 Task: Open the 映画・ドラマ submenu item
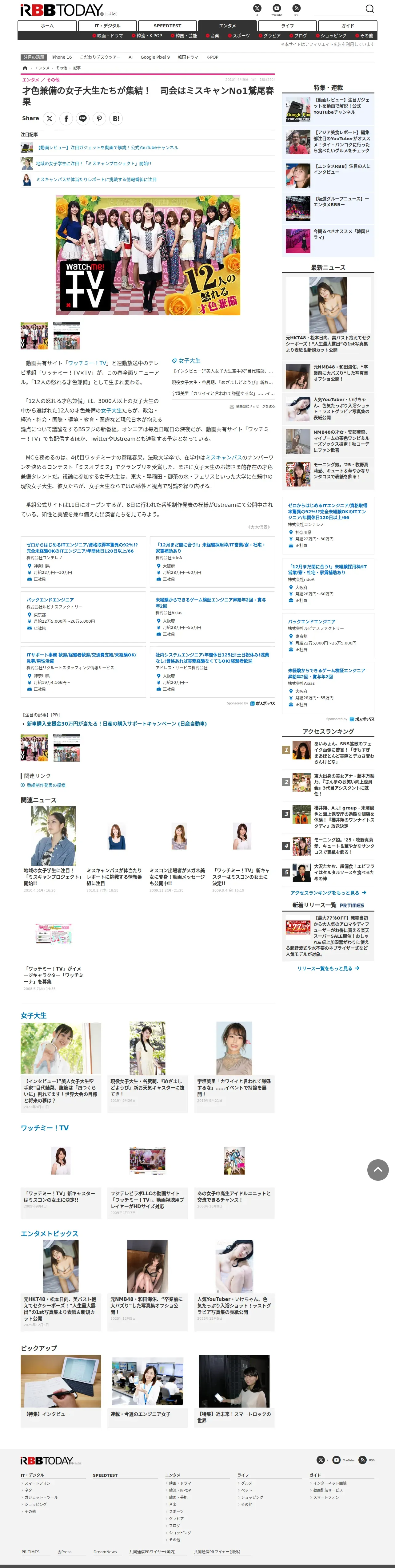[x=108, y=36]
